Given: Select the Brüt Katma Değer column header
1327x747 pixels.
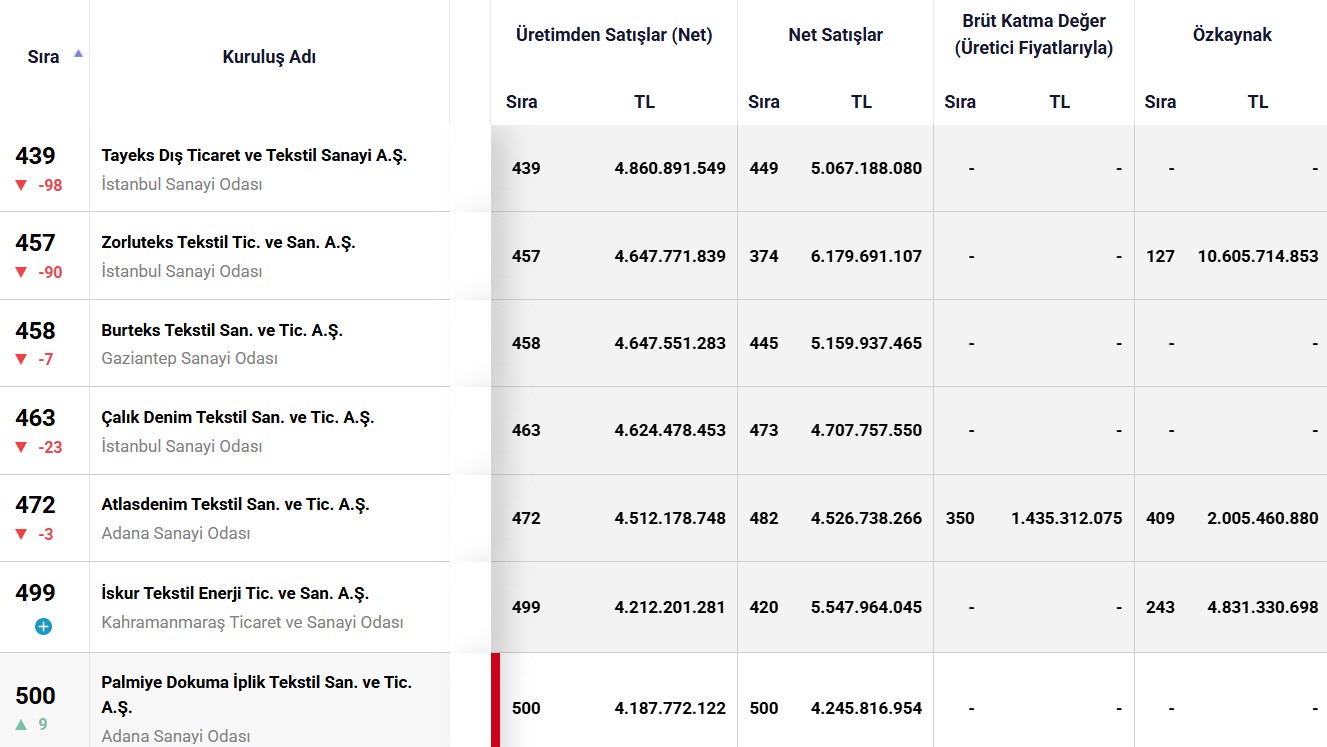Looking at the screenshot, I should pyautogui.click(x=1033, y=34).
